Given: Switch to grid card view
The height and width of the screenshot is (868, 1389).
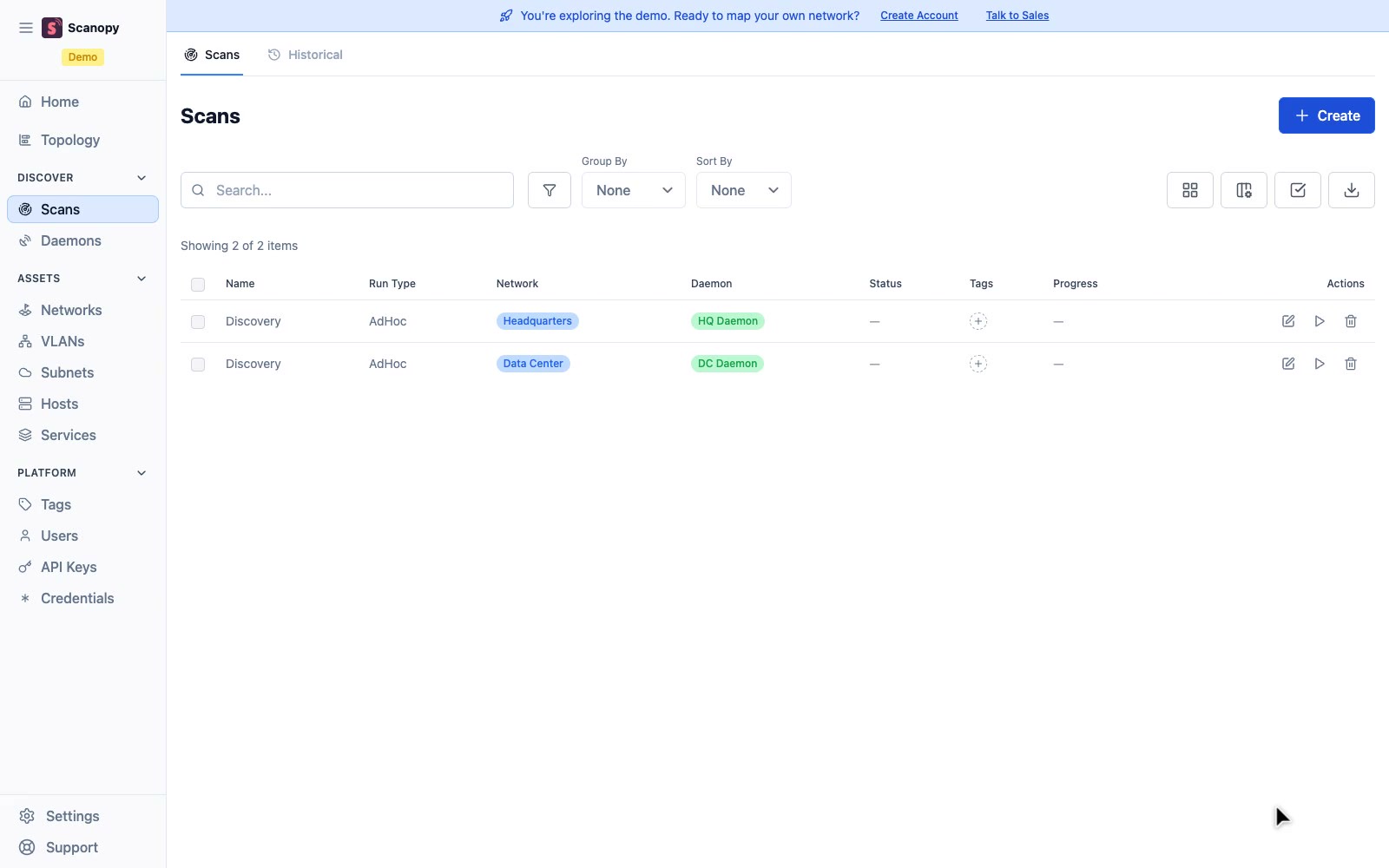Looking at the screenshot, I should [1190, 190].
